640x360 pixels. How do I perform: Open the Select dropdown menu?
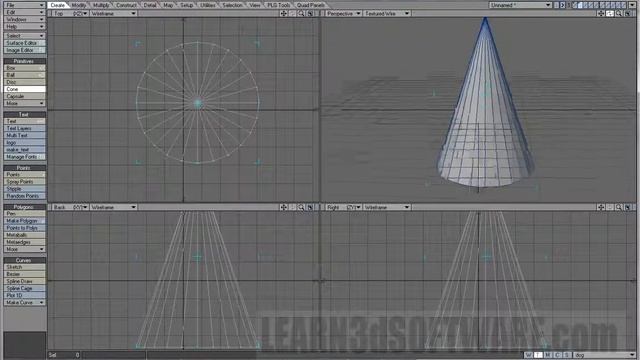click(x=24, y=36)
